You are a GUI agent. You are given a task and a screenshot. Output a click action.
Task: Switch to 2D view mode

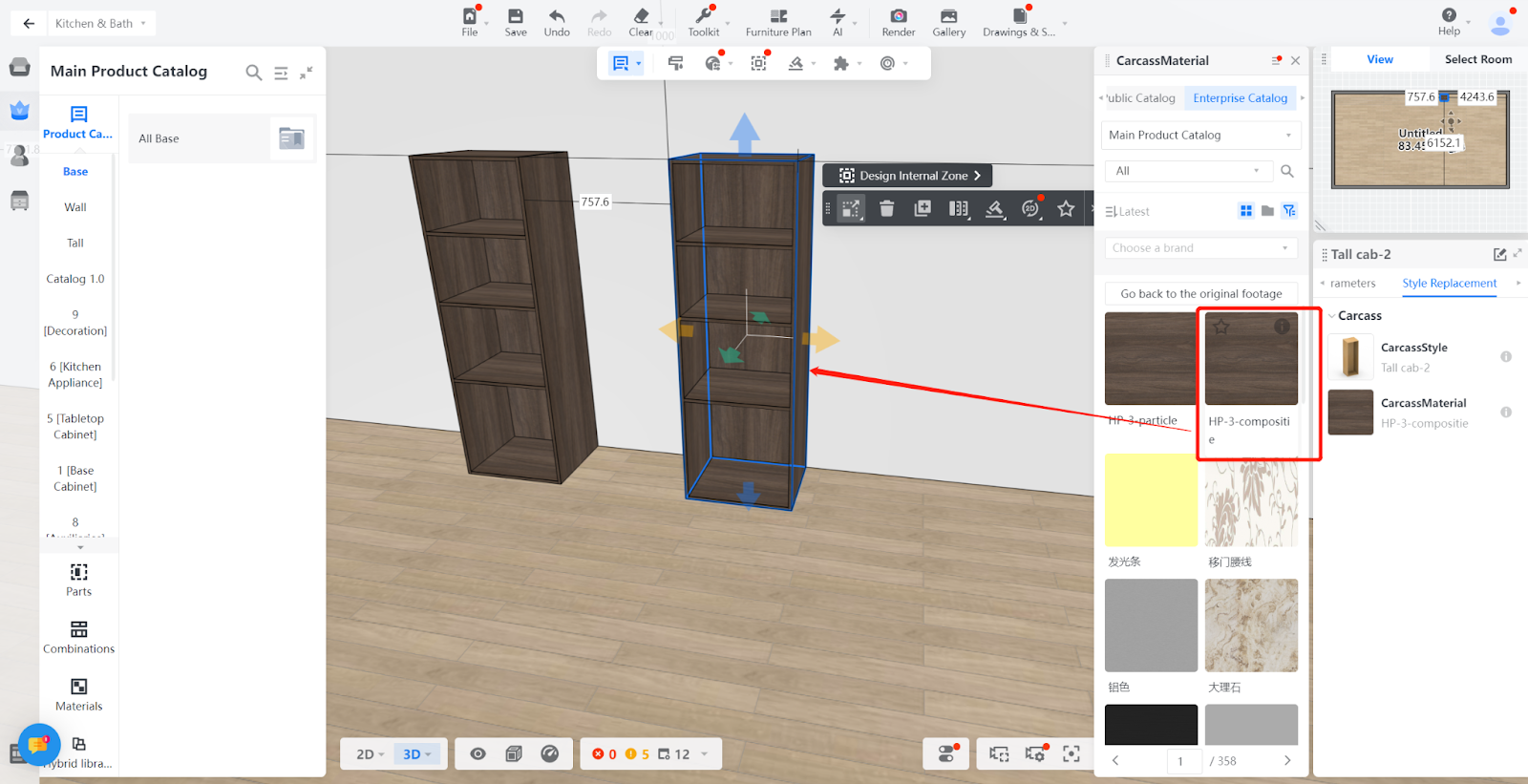click(x=370, y=754)
